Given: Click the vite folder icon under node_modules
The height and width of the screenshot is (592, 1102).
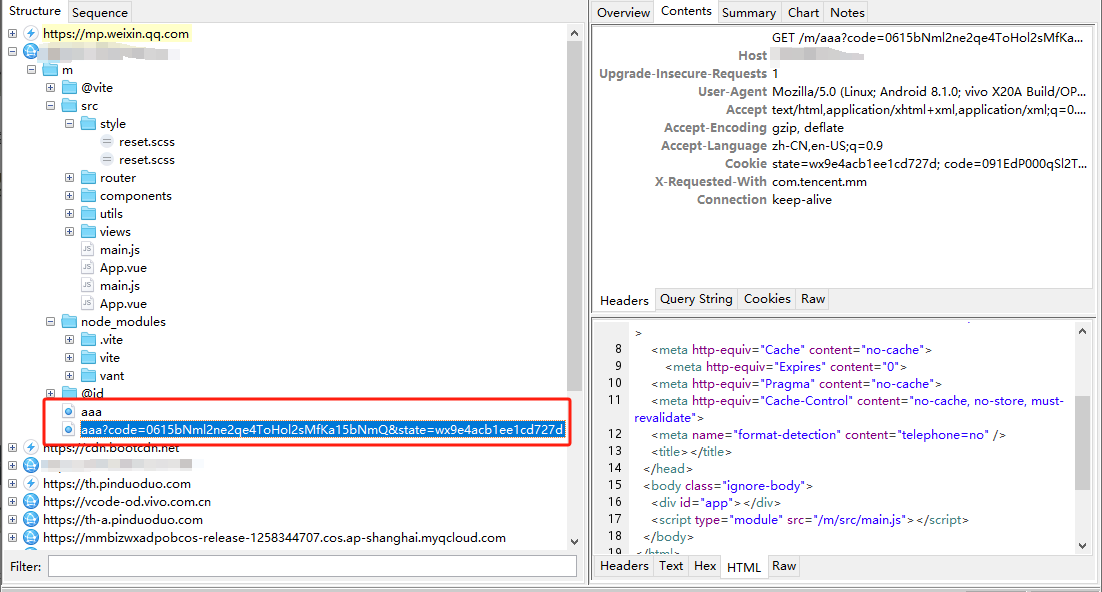Looking at the screenshot, I should [88, 357].
